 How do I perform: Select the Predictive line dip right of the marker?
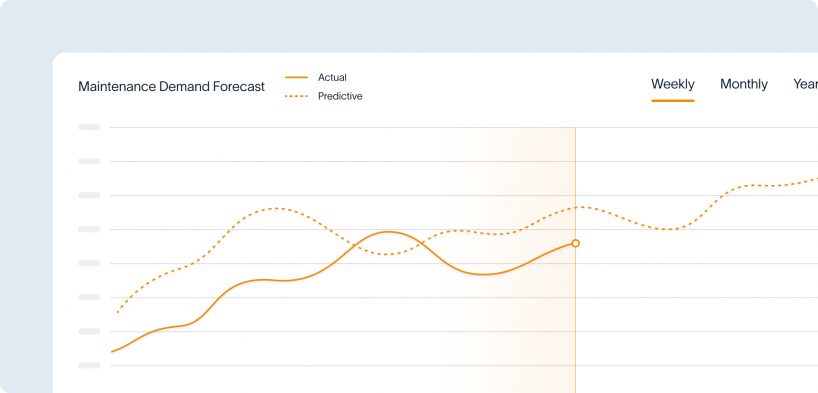pos(669,229)
